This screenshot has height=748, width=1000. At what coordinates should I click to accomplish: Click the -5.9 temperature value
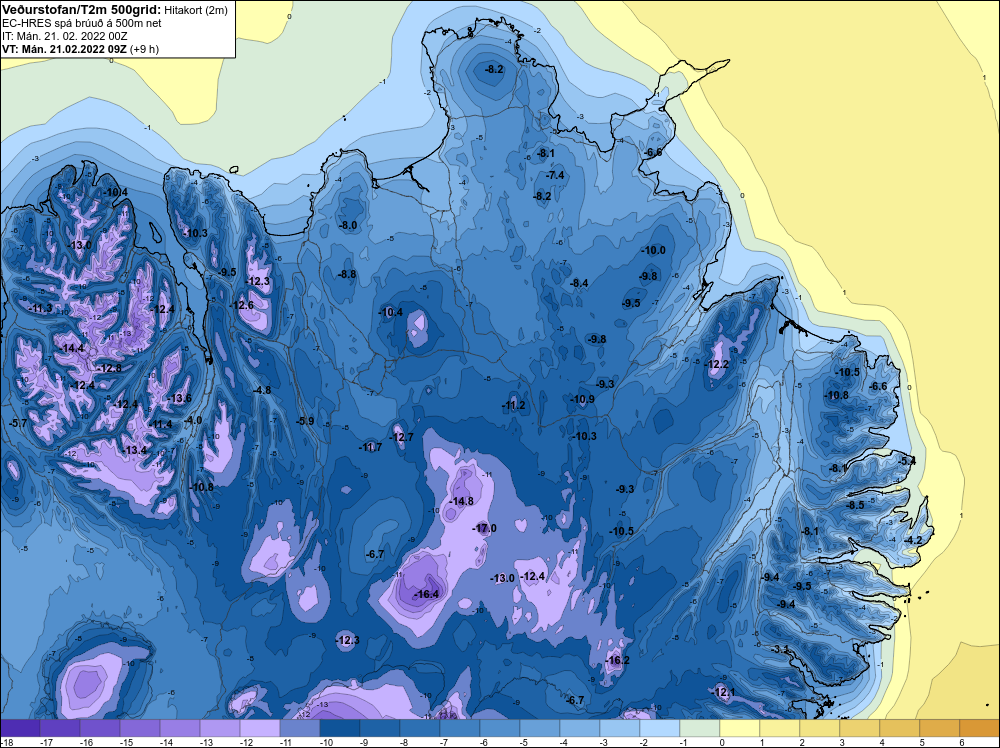click(x=305, y=421)
